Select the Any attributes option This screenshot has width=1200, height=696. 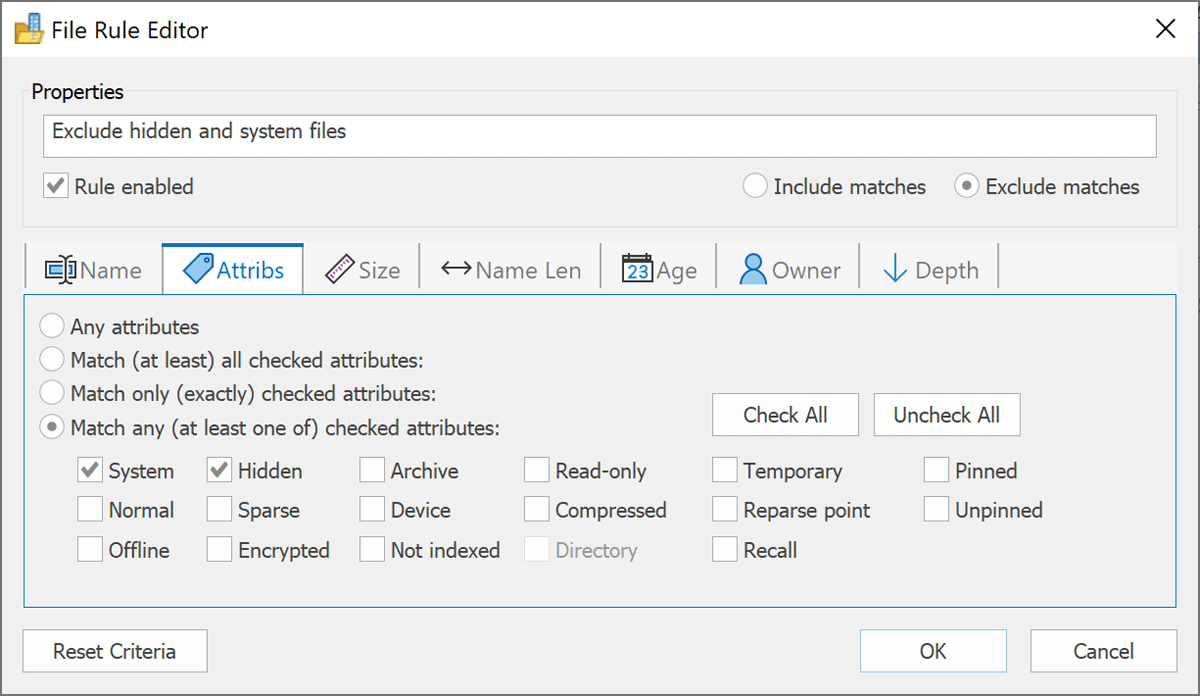[51, 324]
